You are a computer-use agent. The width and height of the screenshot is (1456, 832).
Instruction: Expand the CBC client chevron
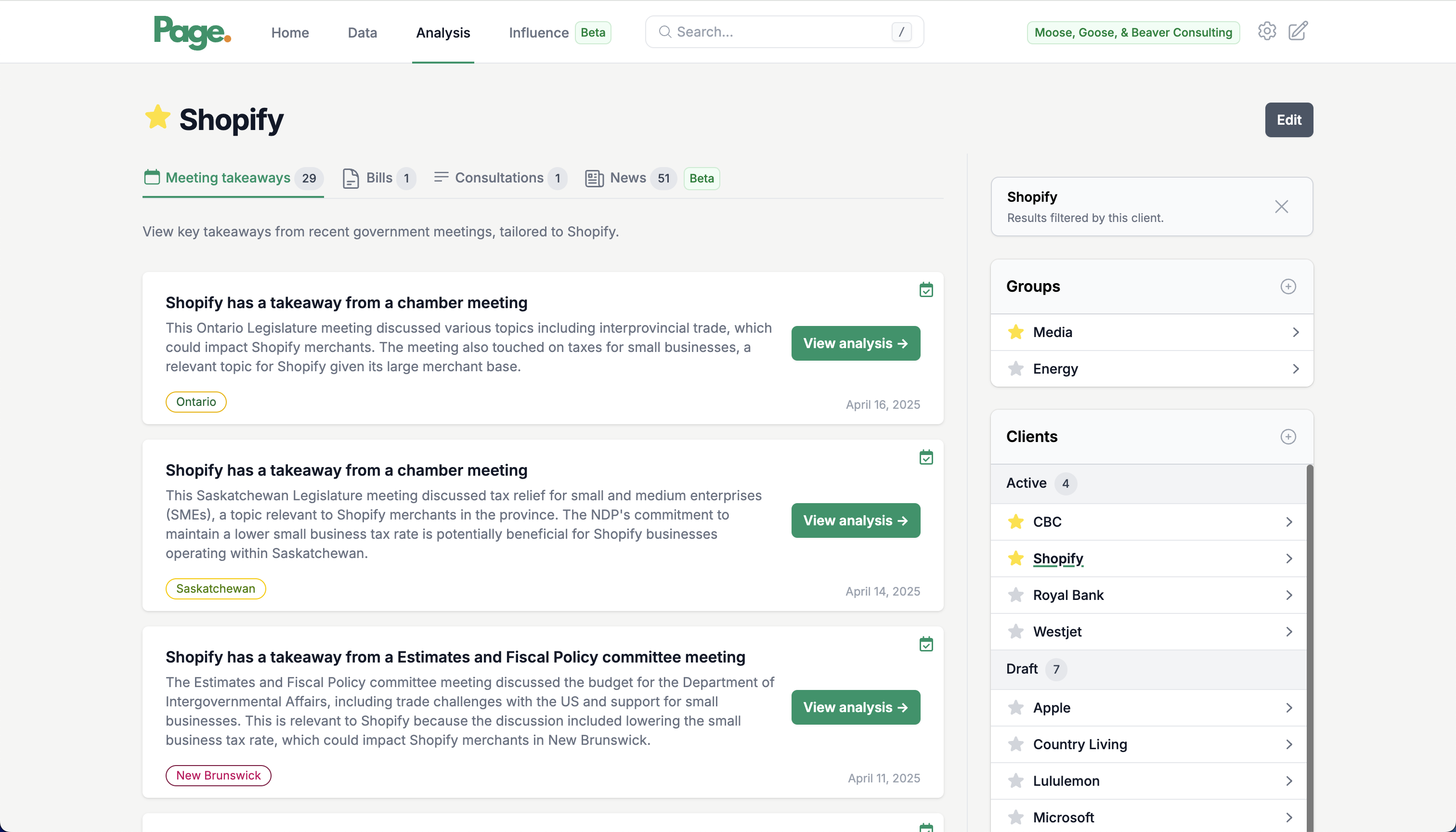[x=1289, y=522]
